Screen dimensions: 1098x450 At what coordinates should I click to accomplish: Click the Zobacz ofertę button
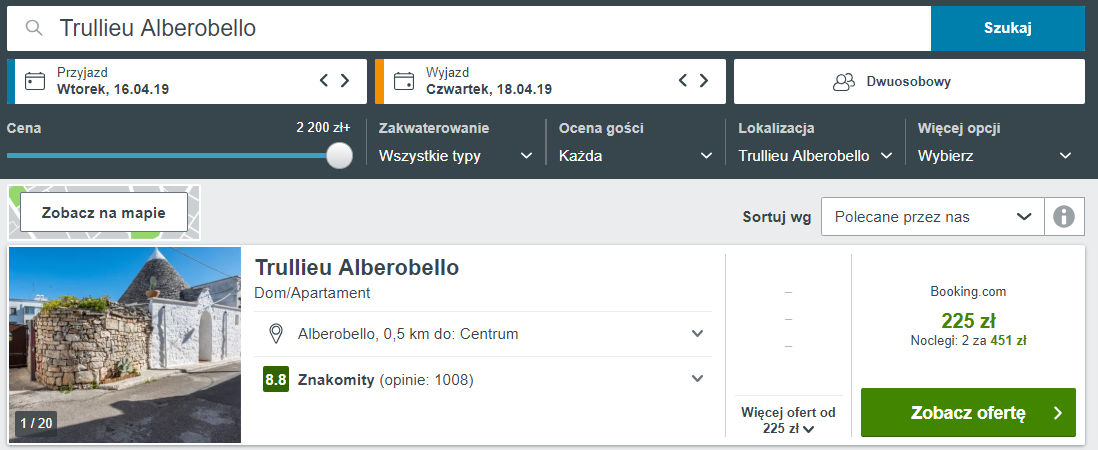click(x=968, y=413)
